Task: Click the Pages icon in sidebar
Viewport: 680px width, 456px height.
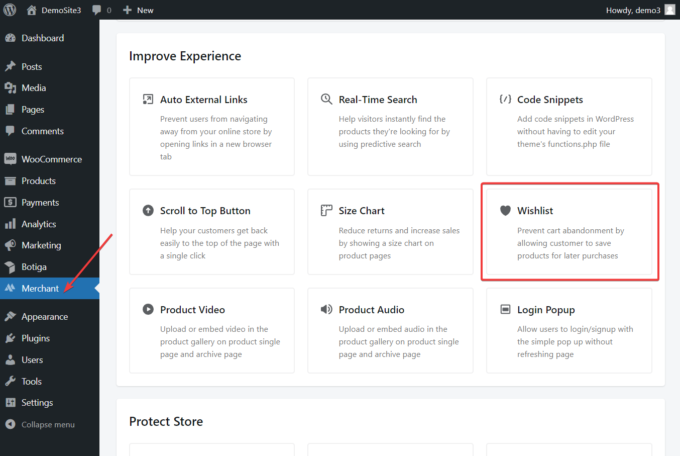Action: [x=10, y=109]
